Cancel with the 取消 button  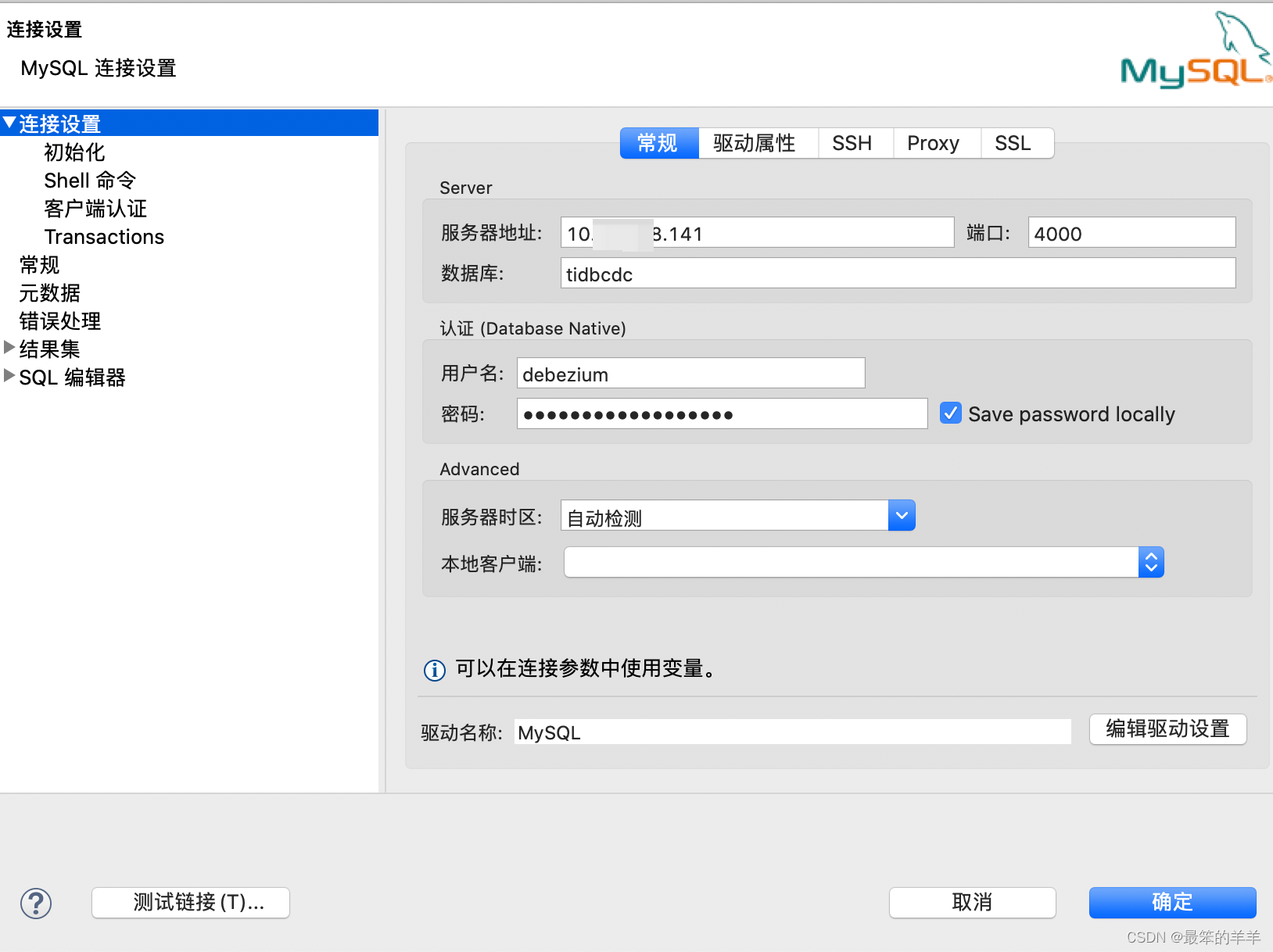[x=973, y=903]
